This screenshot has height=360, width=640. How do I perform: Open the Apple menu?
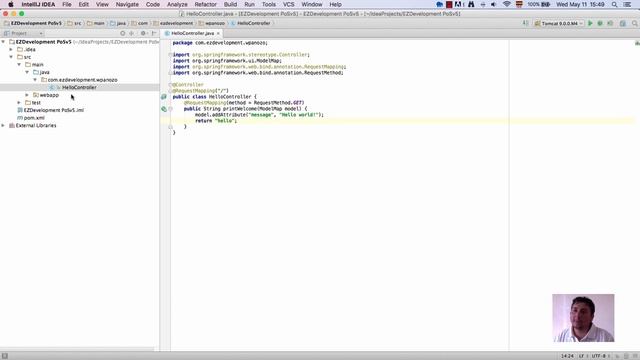pos(11,4)
